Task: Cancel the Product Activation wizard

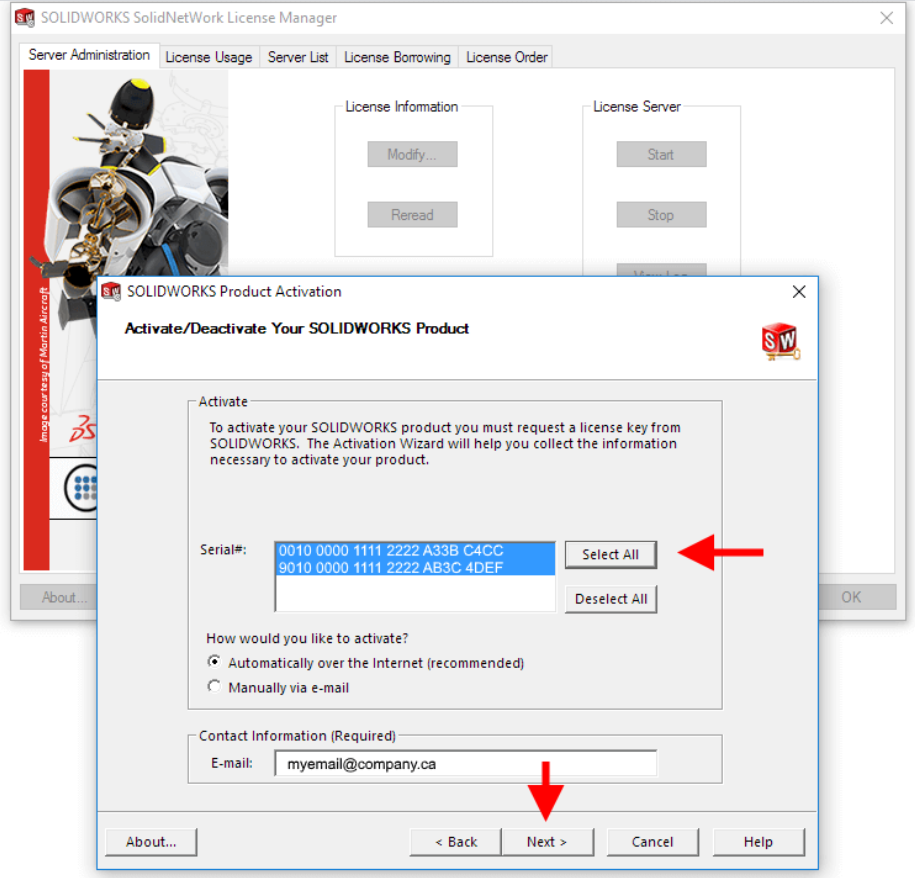Action: pyautogui.click(x=652, y=841)
